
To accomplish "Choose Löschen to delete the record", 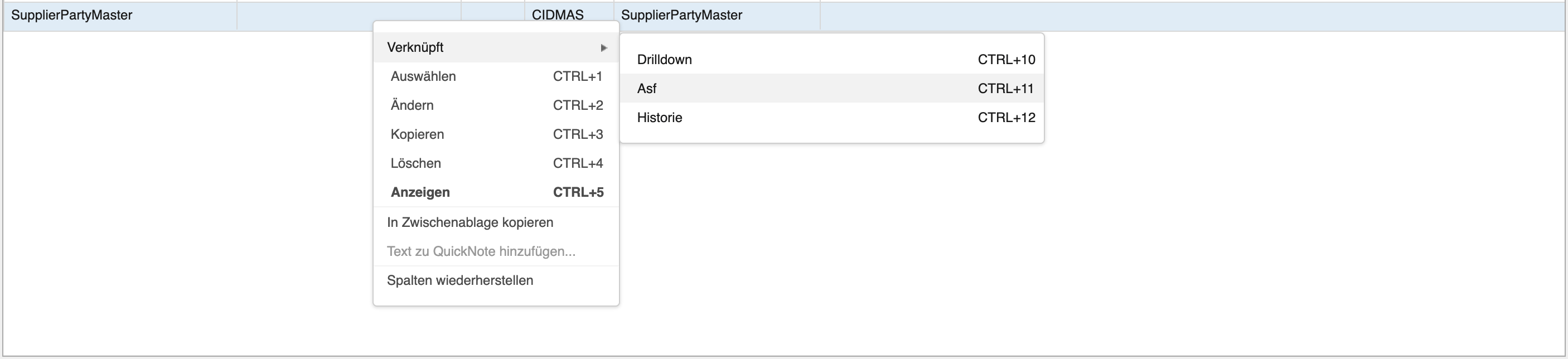I will click(x=416, y=164).
